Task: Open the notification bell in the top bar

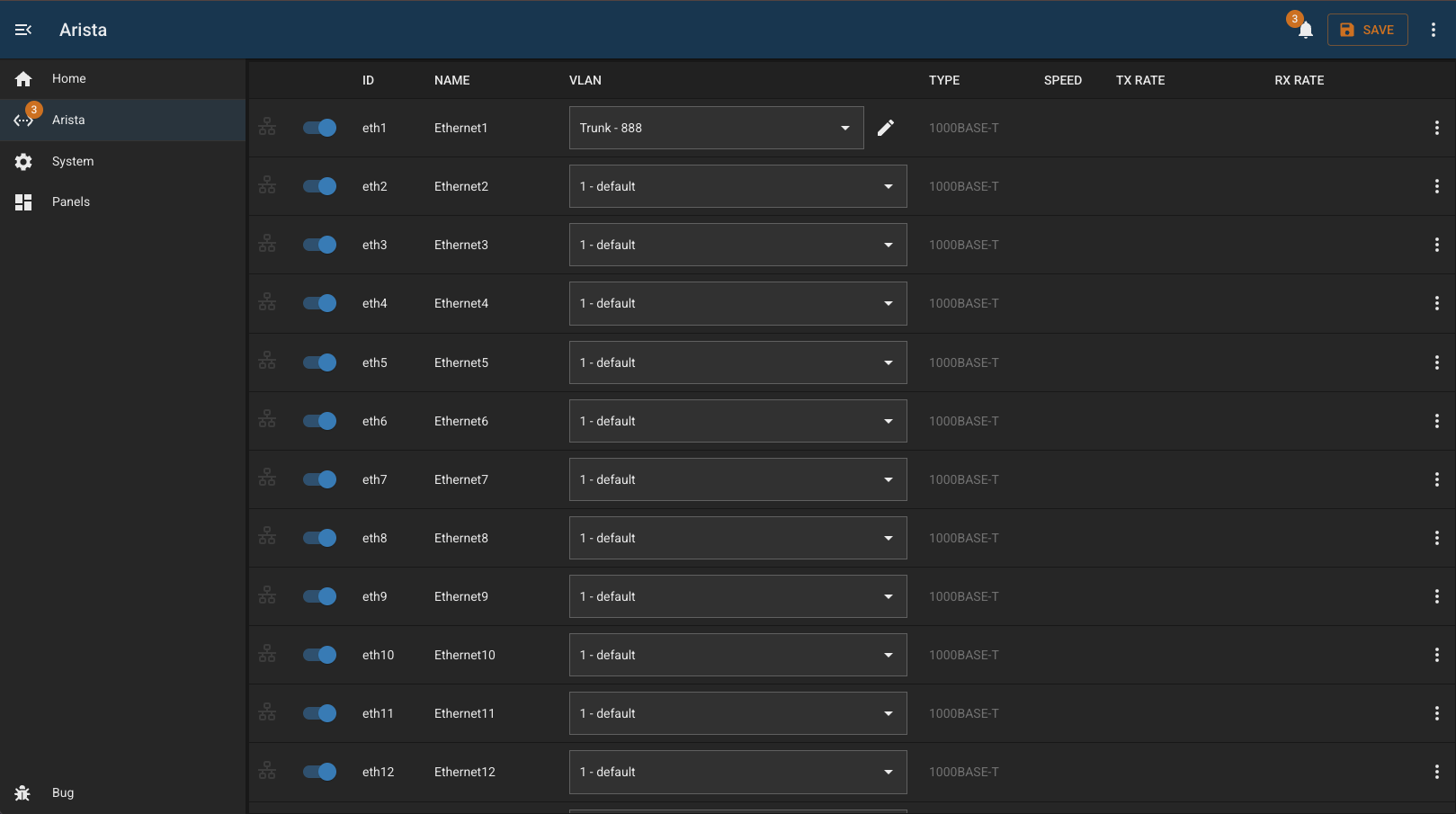Action: click(1305, 30)
